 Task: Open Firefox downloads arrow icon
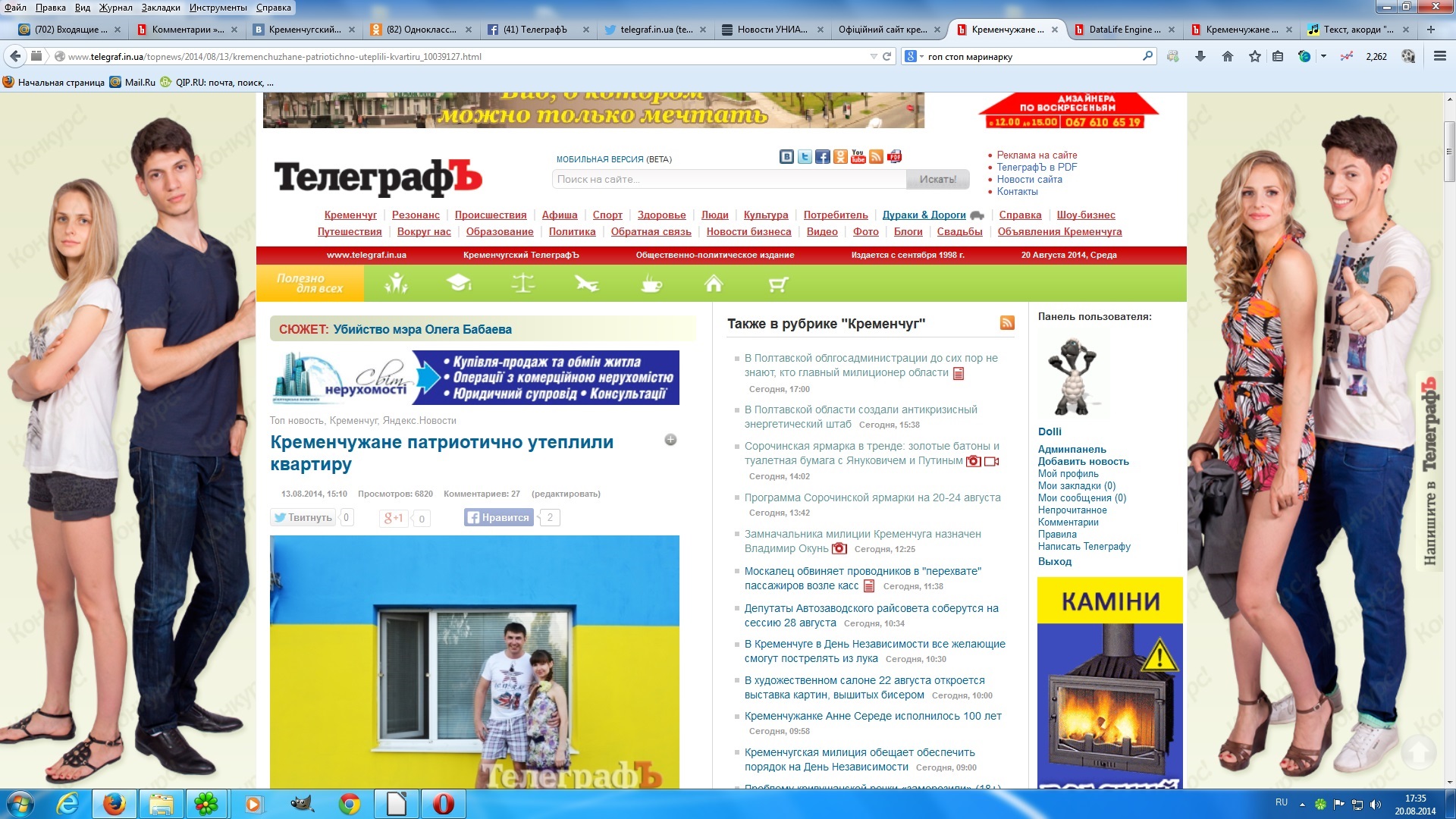[1200, 56]
